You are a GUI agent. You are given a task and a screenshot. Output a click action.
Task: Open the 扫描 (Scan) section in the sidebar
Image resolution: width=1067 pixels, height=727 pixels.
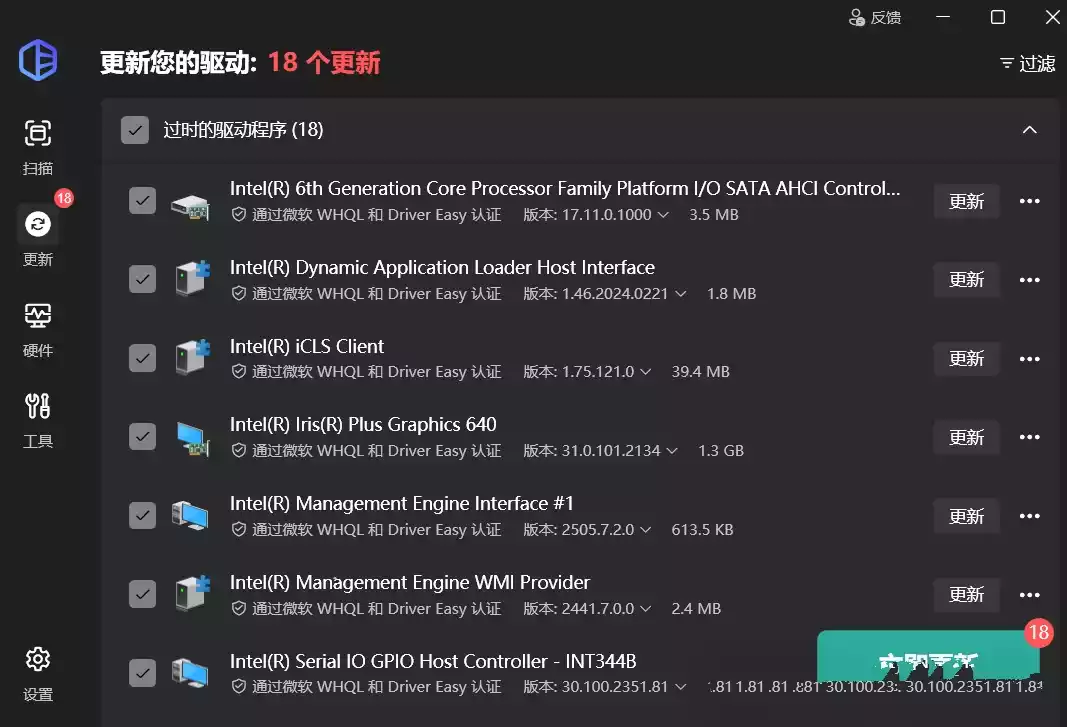(x=37, y=145)
